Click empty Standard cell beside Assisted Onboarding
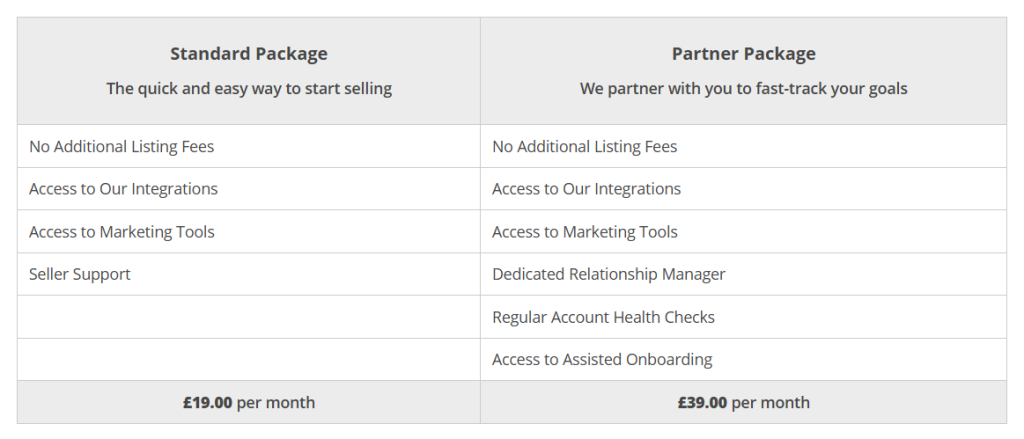Viewport: 1024px width, 439px height. pos(249,359)
